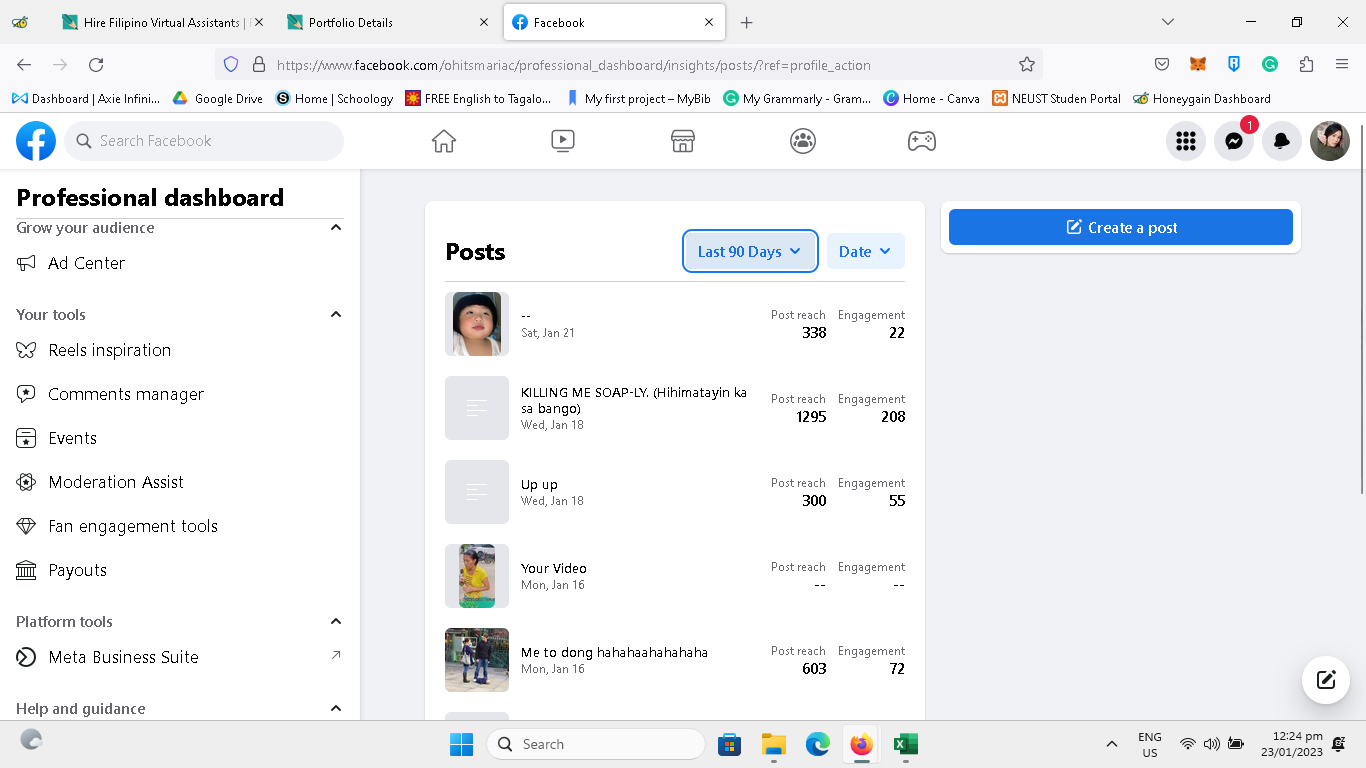Open the Google Drive bookmark
The height and width of the screenshot is (768, 1366).
[218, 98]
